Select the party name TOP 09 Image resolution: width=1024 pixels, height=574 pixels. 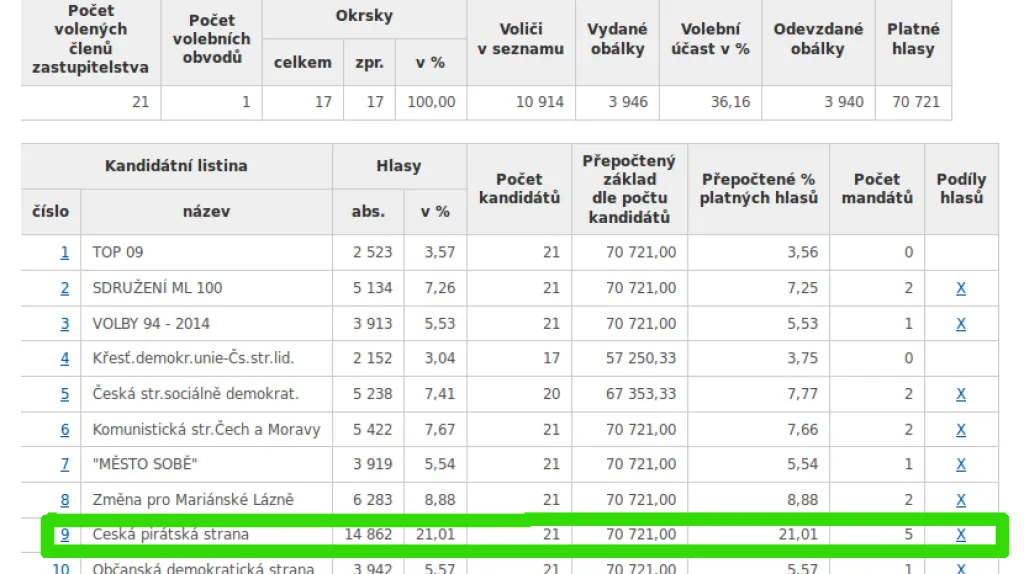point(118,252)
